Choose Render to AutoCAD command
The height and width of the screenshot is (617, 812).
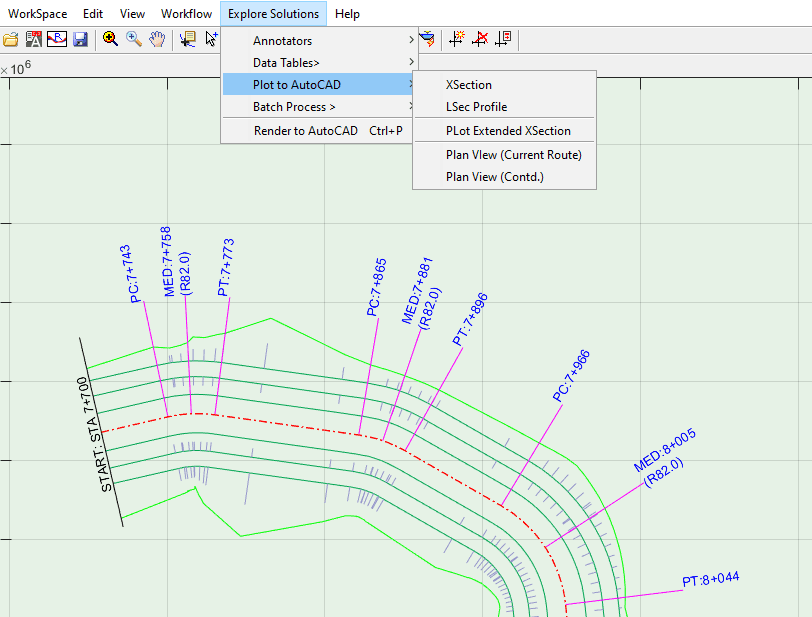[305, 131]
